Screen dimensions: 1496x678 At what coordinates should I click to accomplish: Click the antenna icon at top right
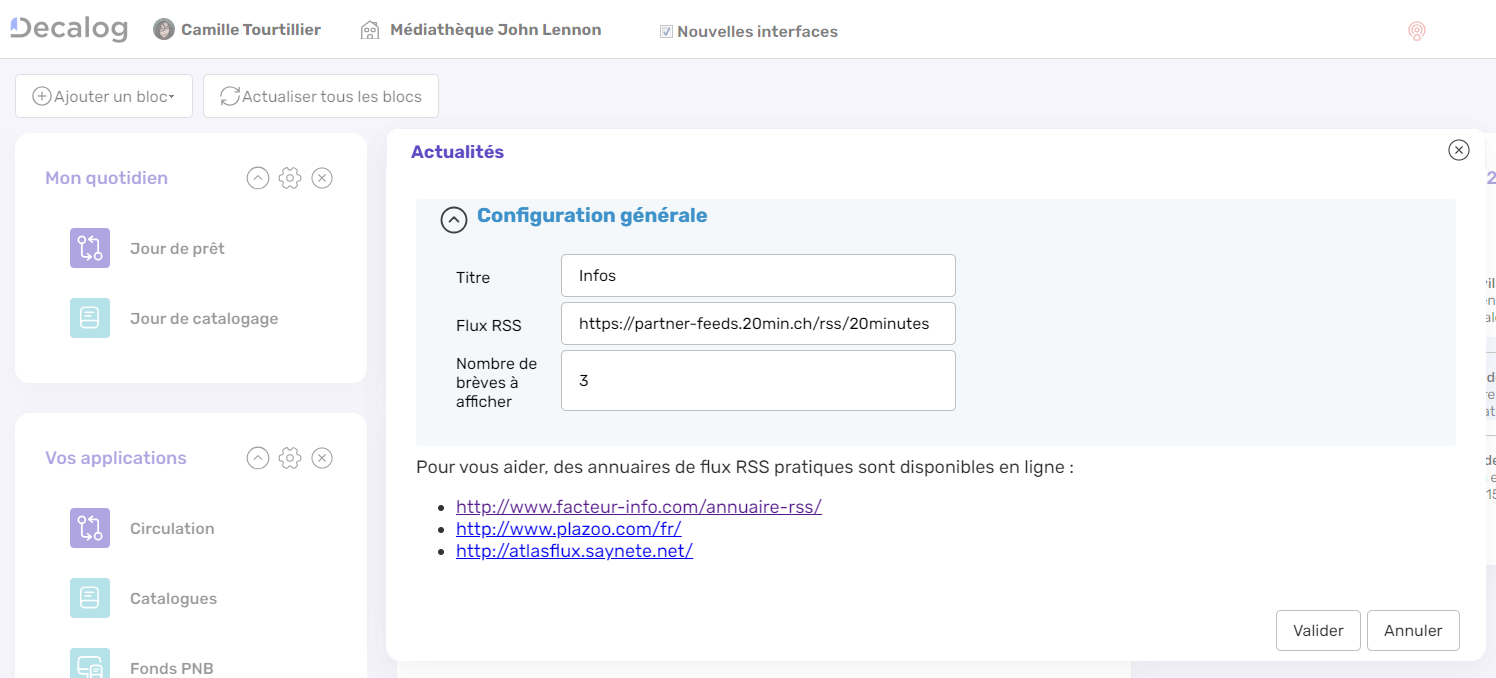point(1417,31)
